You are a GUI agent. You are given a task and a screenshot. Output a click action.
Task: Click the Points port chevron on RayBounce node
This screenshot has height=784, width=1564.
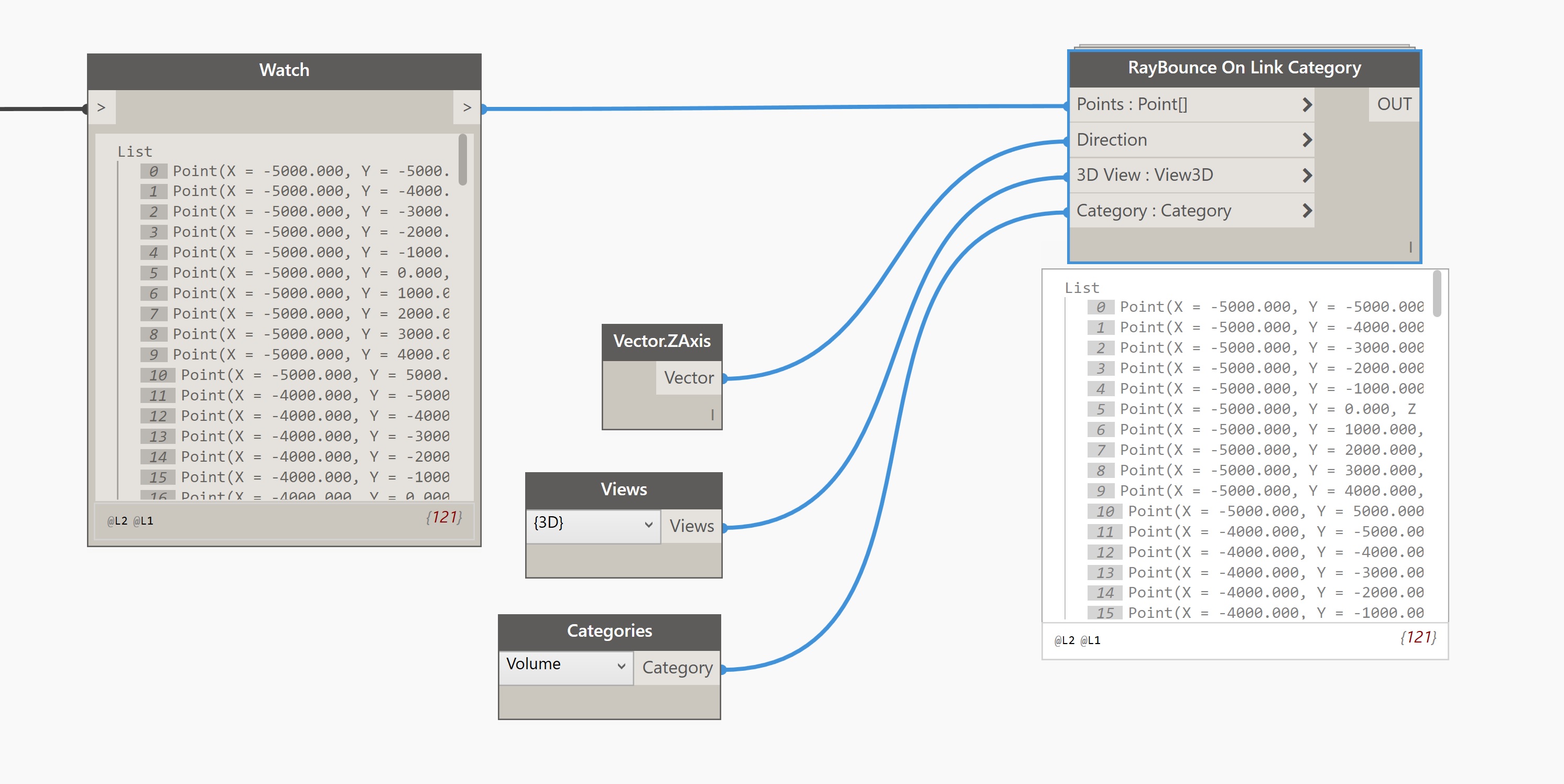click(1307, 104)
